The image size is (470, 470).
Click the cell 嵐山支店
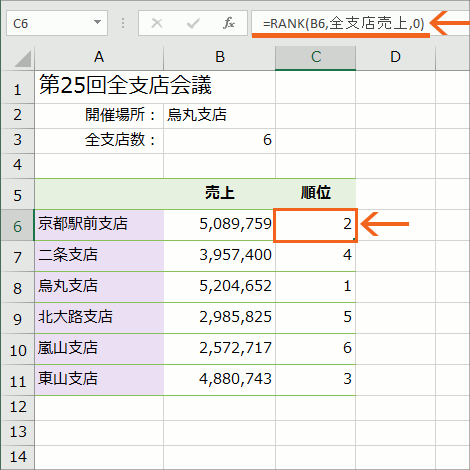coord(99,349)
